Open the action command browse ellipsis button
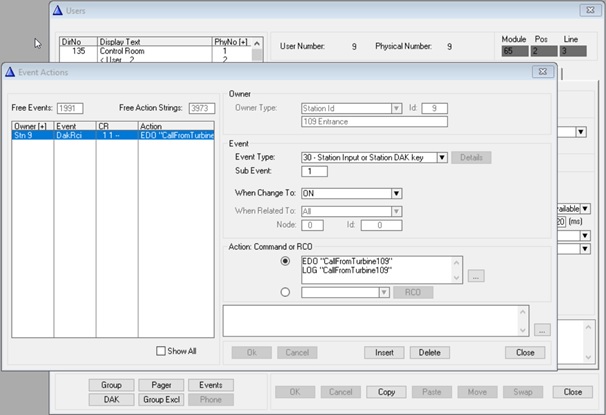606x415 pixels. [x=477, y=275]
